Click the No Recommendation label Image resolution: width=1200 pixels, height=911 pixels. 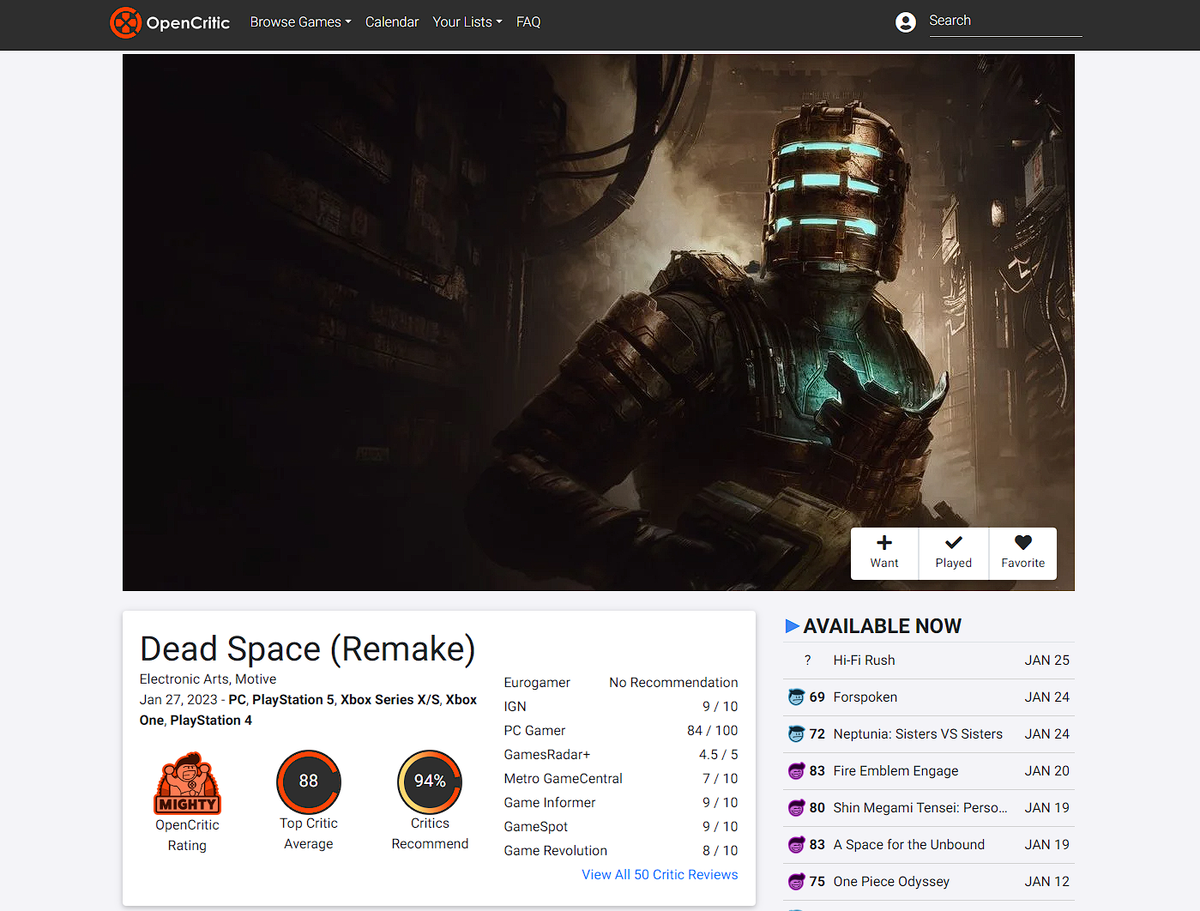point(674,682)
